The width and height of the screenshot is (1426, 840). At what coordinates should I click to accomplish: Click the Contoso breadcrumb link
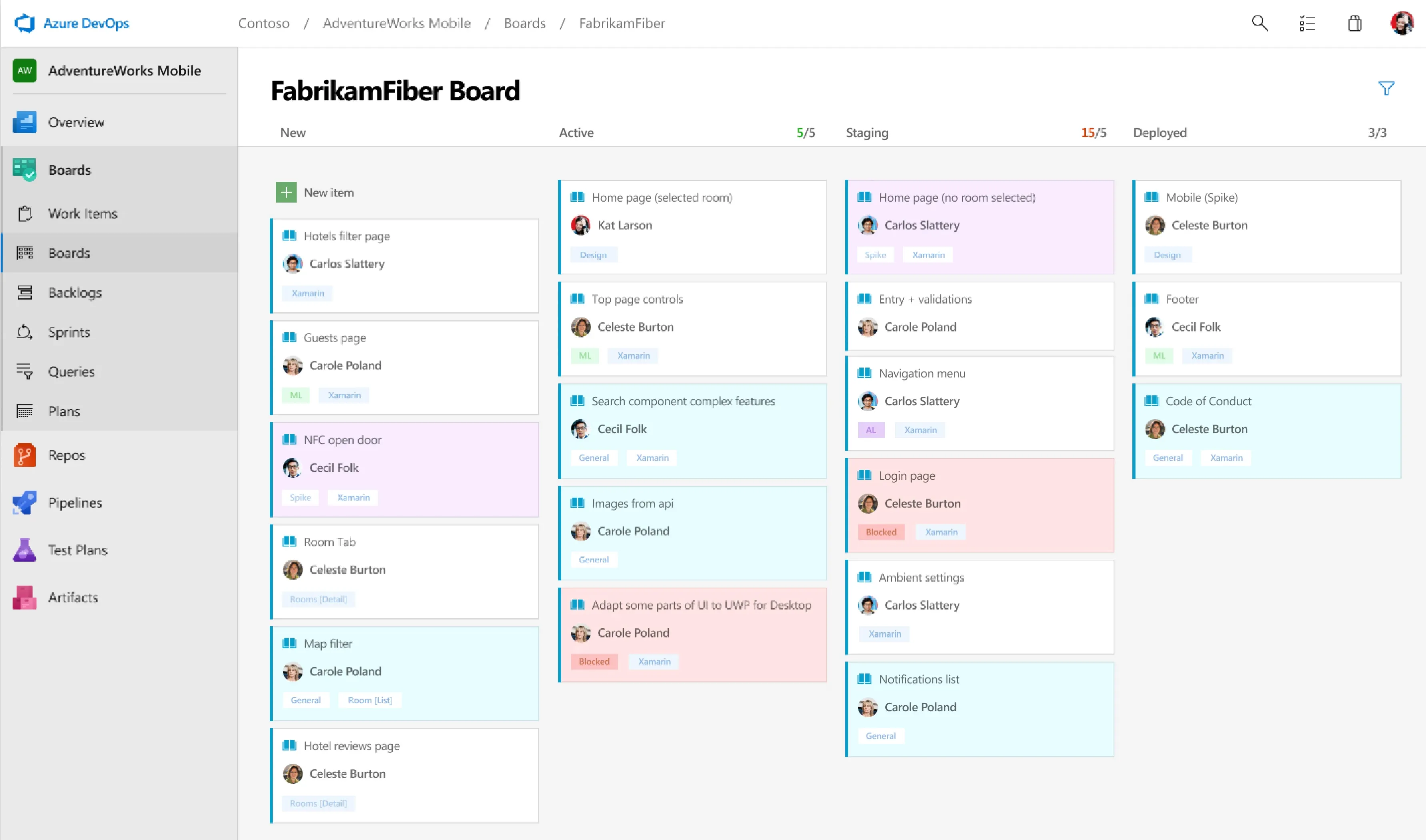(263, 23)
